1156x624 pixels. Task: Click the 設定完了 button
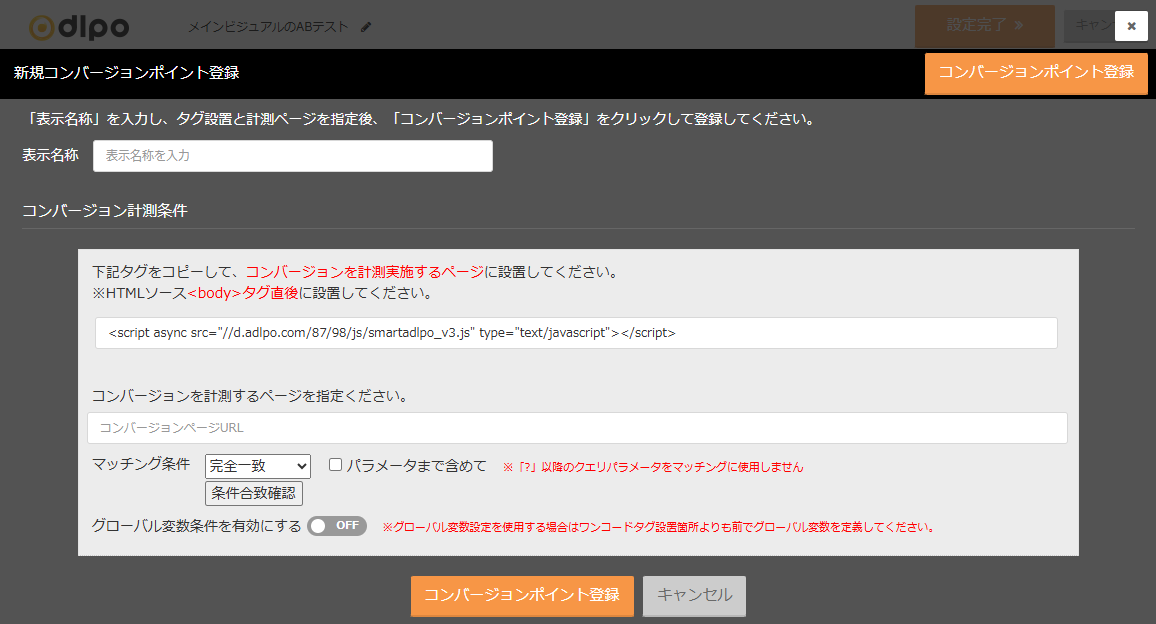click(x=985, y=26)
